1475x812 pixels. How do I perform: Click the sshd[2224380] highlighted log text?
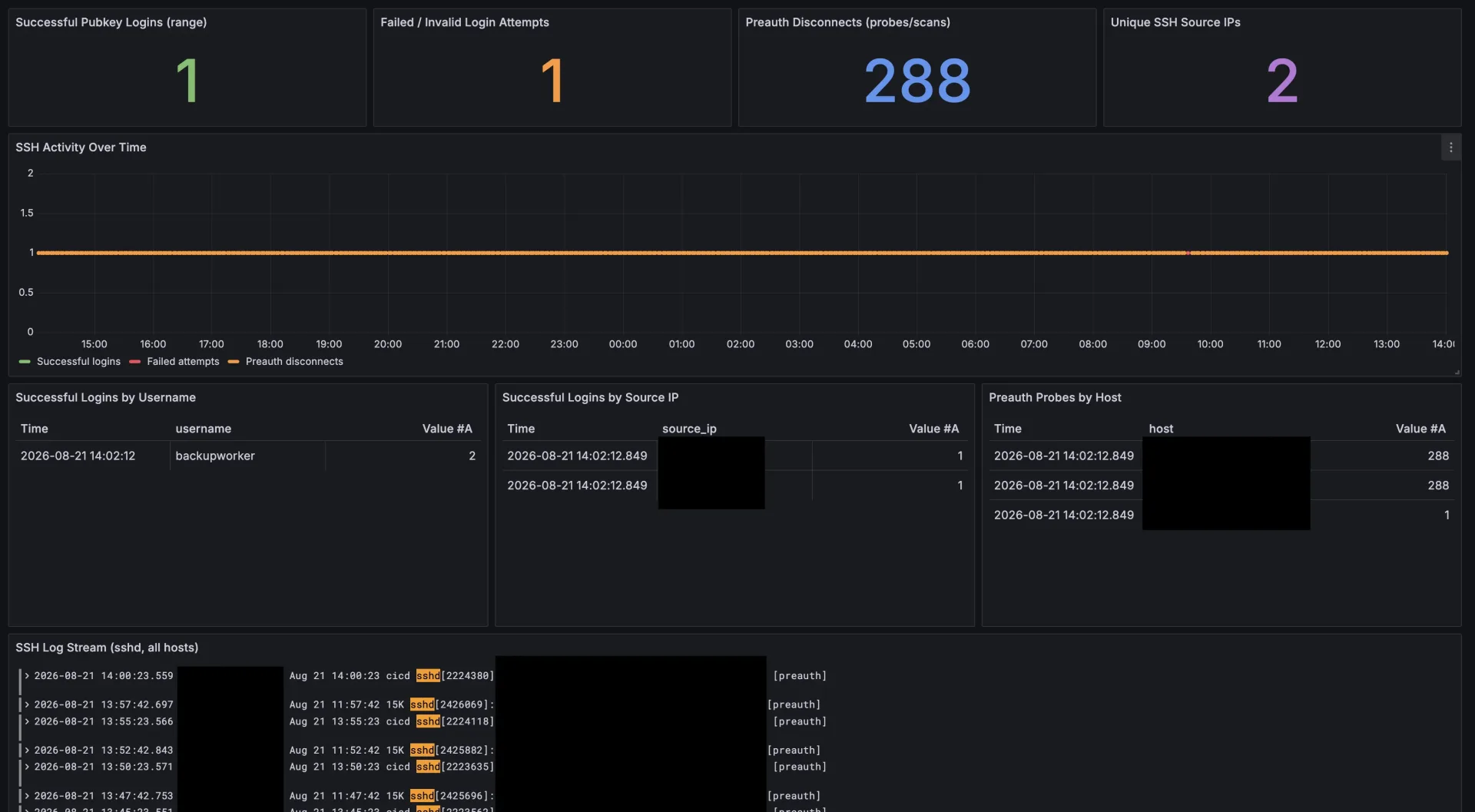coord(455,676)
